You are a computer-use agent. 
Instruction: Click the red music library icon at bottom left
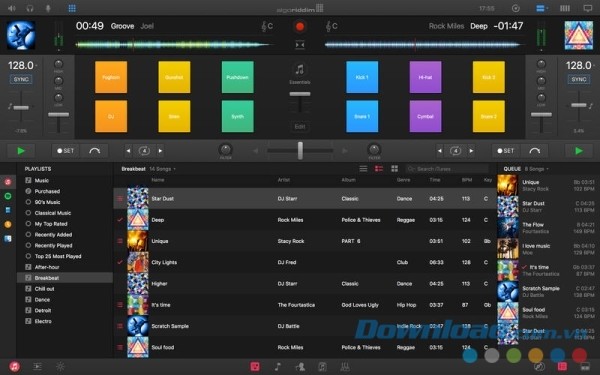(15, 367)
